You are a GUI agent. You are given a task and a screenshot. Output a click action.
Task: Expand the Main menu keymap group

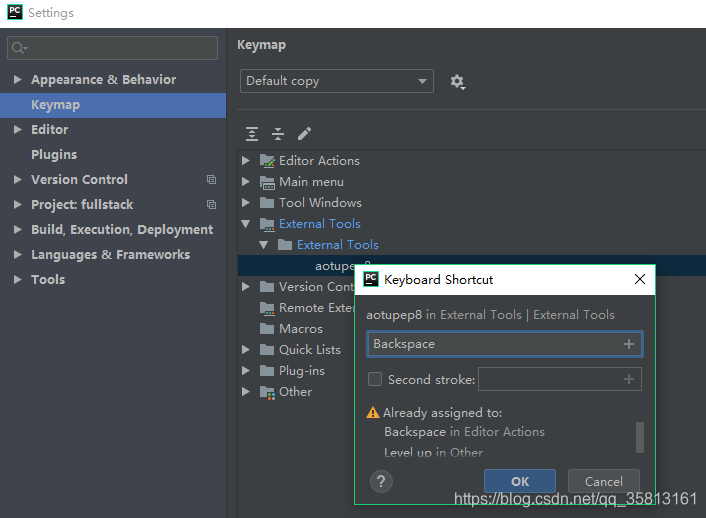246,182
